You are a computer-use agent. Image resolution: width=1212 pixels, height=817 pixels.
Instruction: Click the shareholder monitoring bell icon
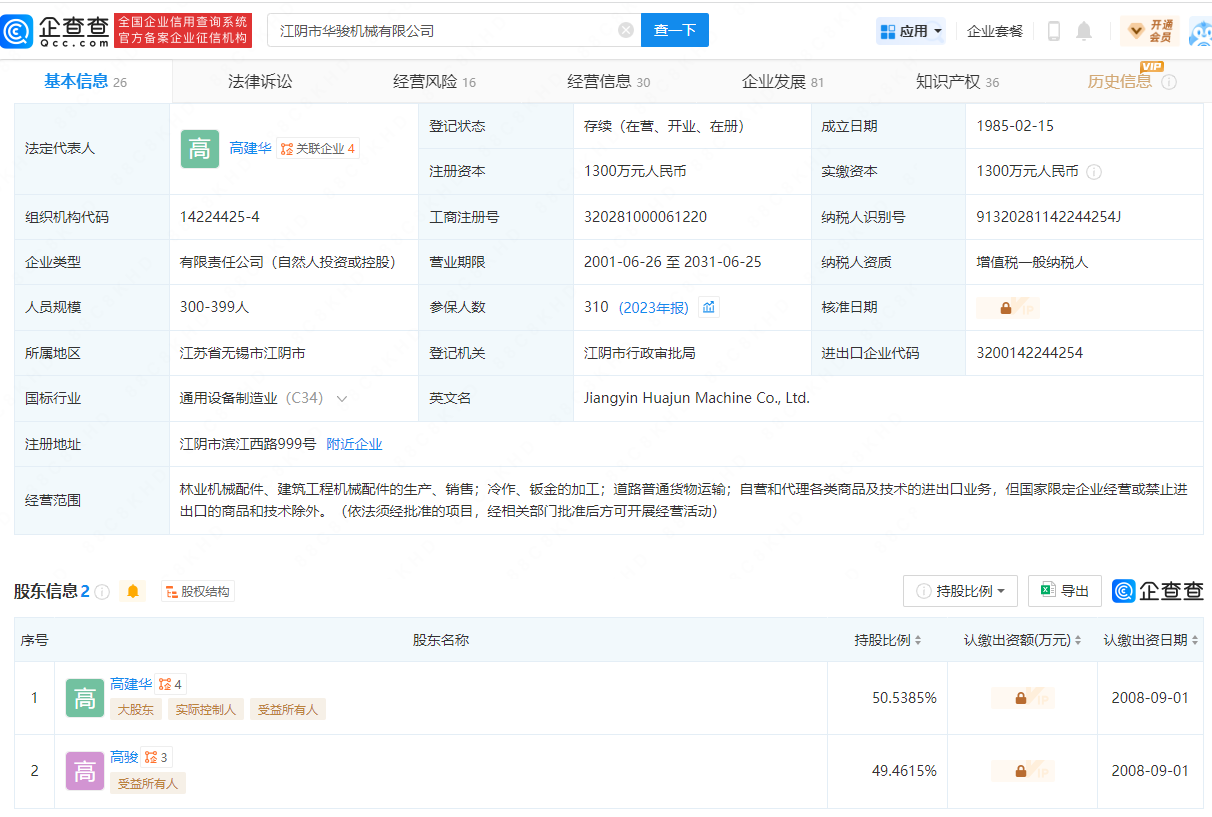[132, 591]
